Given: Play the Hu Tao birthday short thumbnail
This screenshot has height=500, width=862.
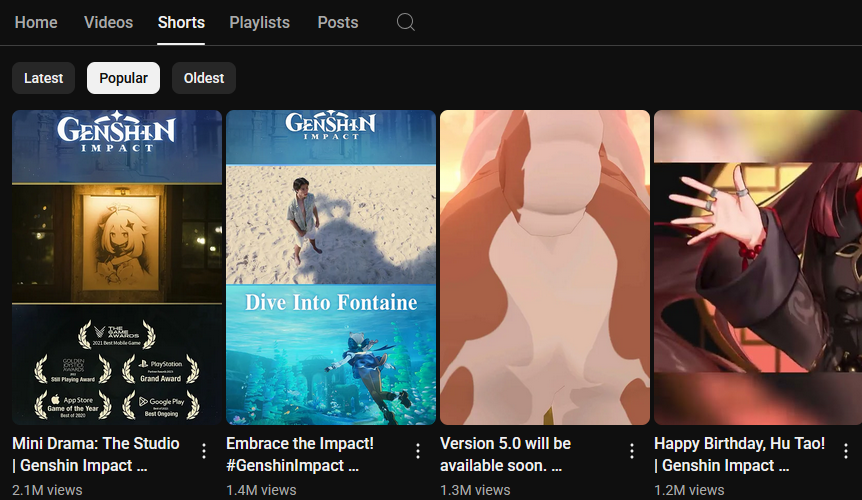Looking at the screenshot, I should (x=758, y=267).
